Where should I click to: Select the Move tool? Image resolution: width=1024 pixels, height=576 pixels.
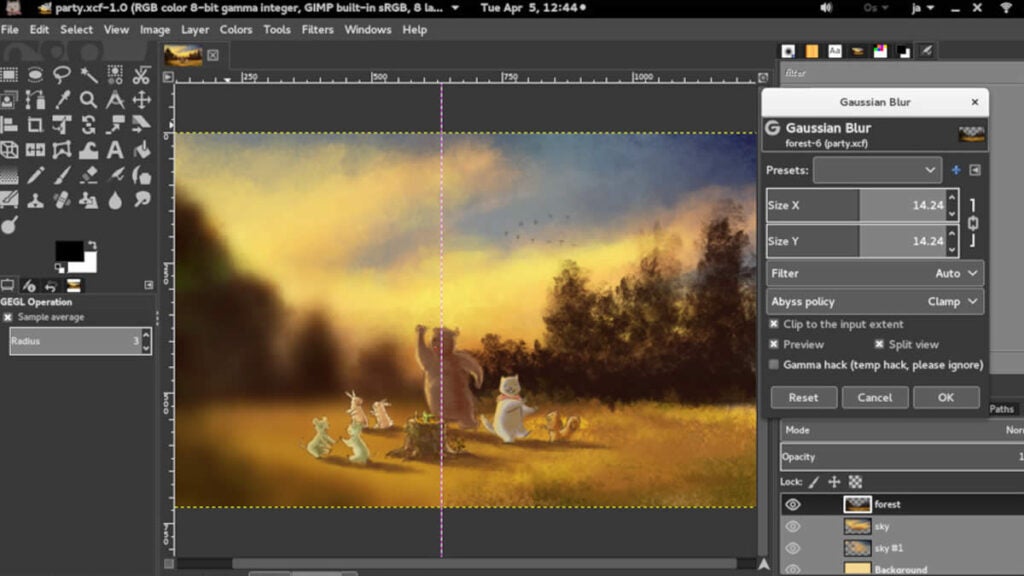(x=141, y=100)
